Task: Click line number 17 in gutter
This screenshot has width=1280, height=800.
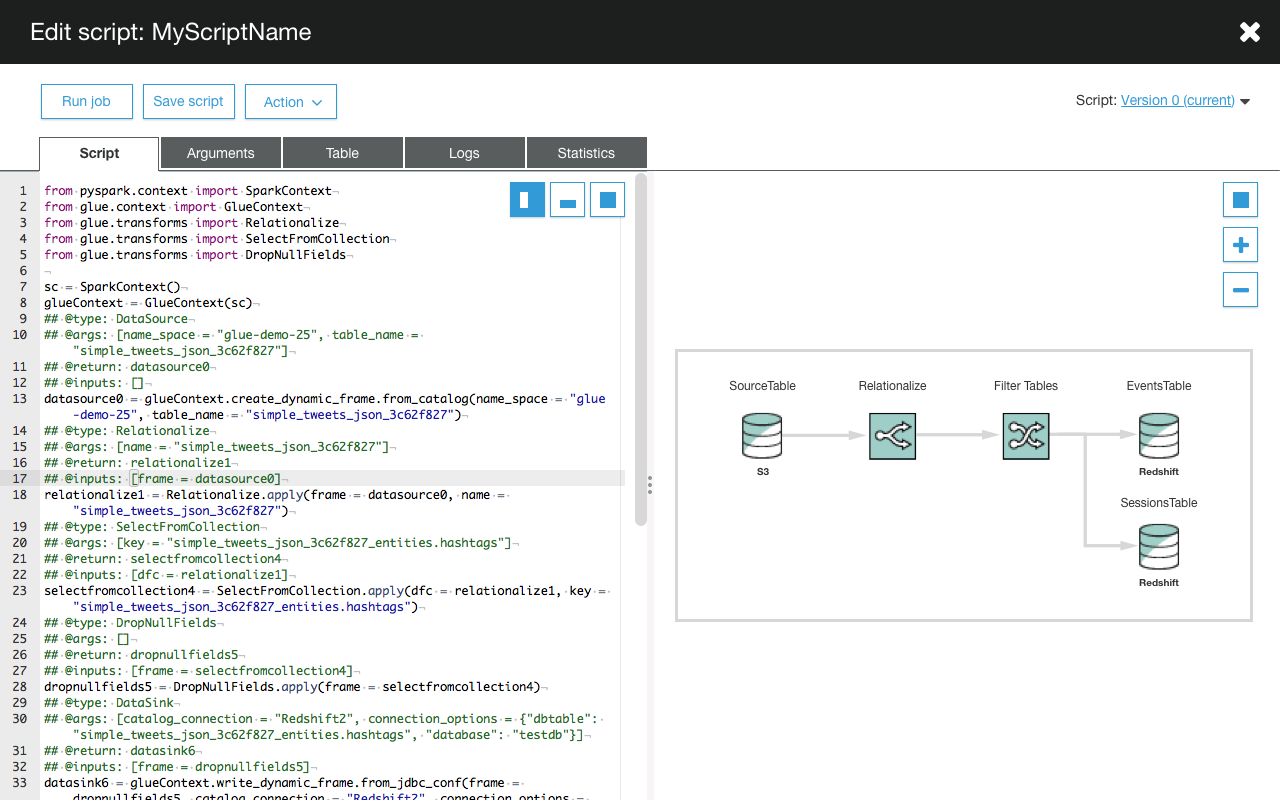Action: [x=20, y=479]
